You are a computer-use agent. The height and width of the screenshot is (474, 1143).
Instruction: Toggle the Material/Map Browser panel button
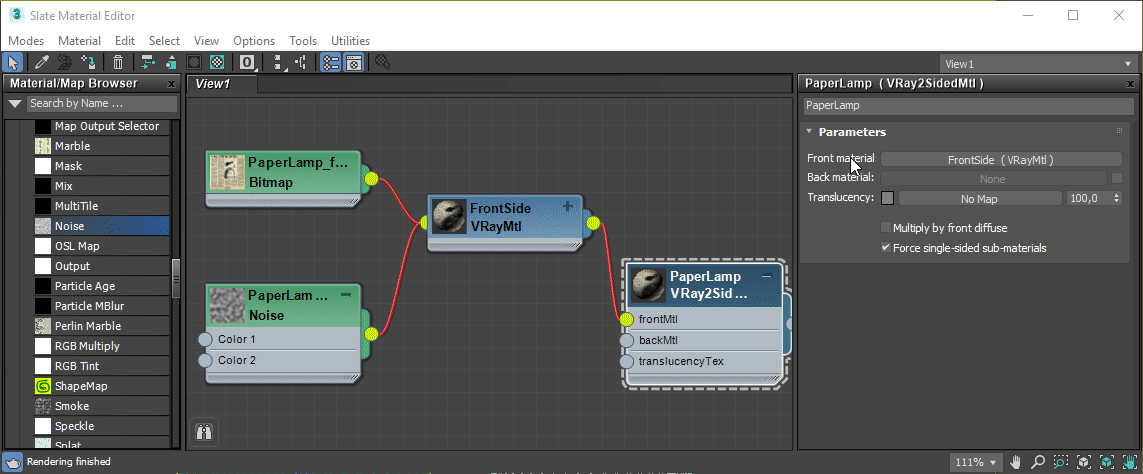coord(330,62)
